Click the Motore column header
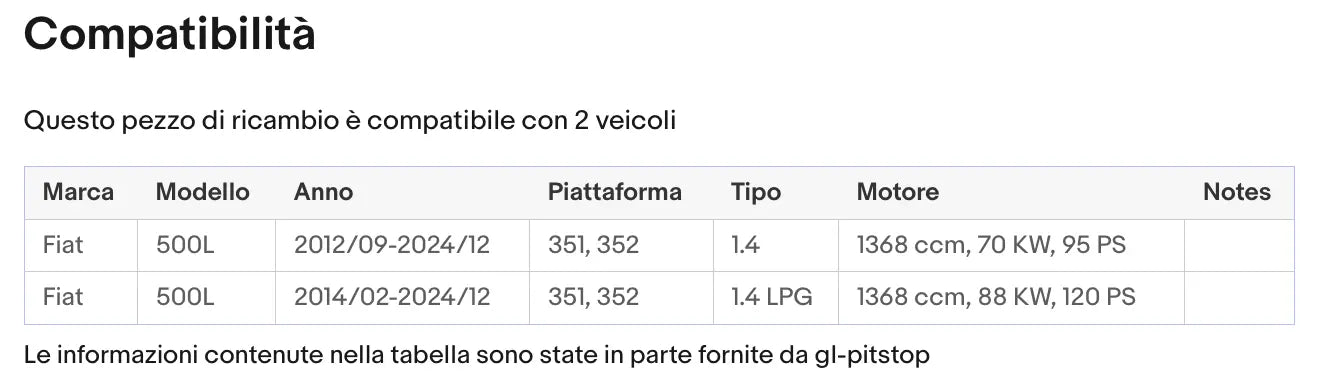Screen dimensions: 1323x388 [x=898, y=192]
